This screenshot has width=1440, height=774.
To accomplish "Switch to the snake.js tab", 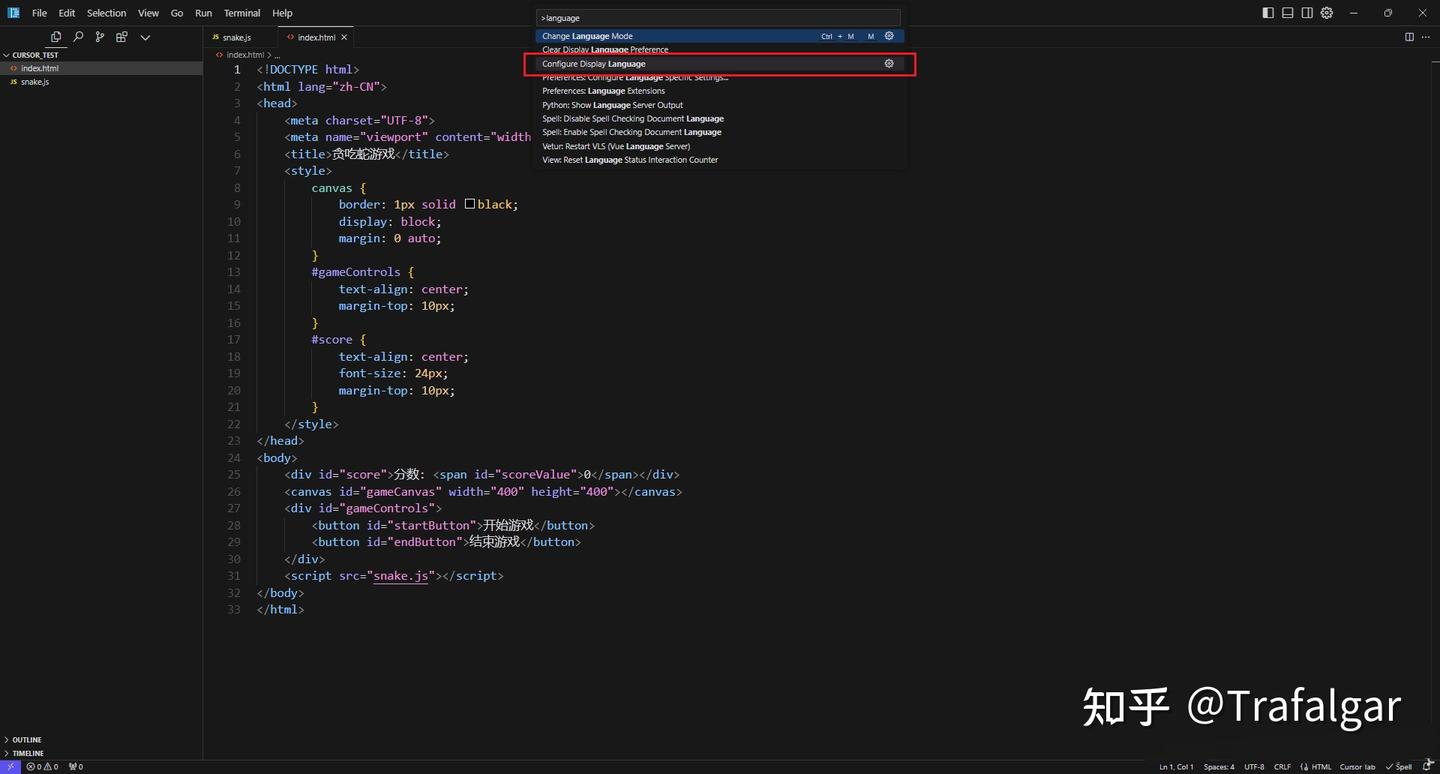I will point(236,37).
